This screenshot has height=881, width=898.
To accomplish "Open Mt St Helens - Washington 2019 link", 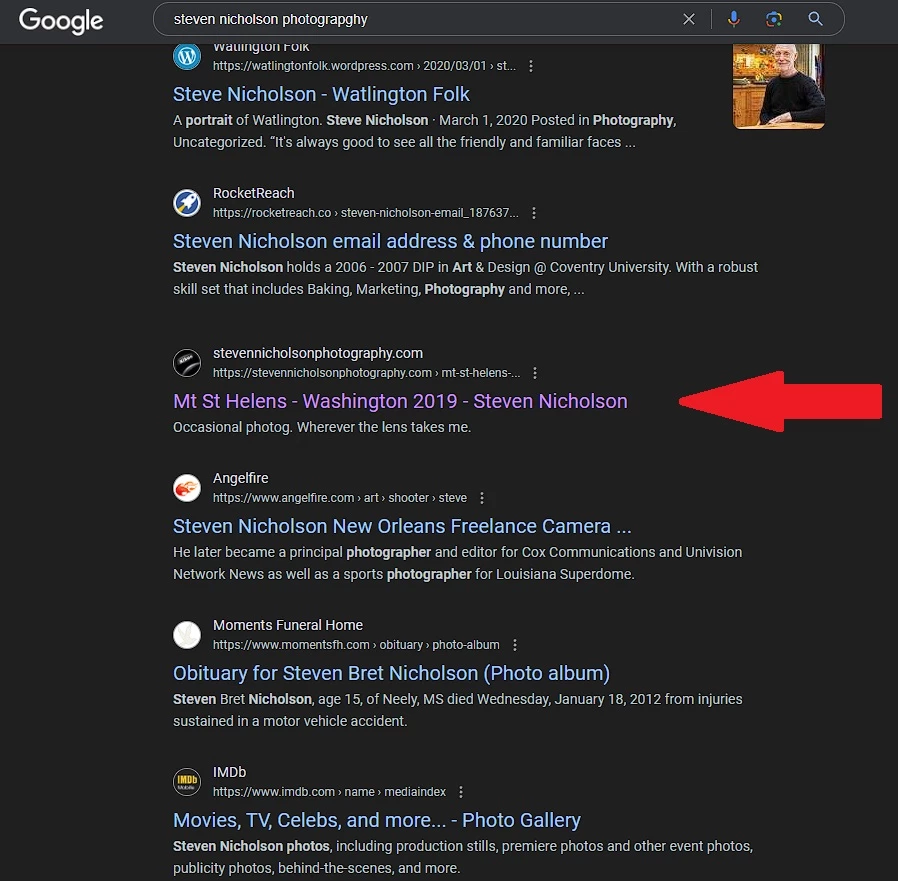I will (400, 401).
